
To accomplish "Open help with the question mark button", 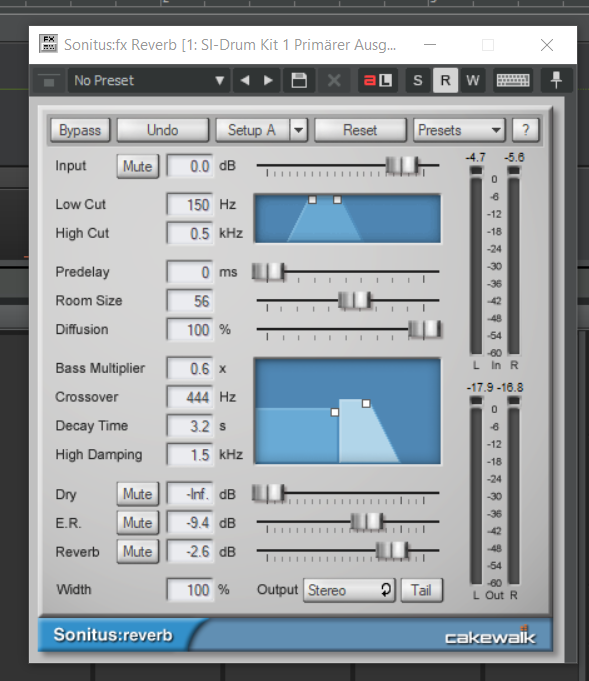I will 526,130.
